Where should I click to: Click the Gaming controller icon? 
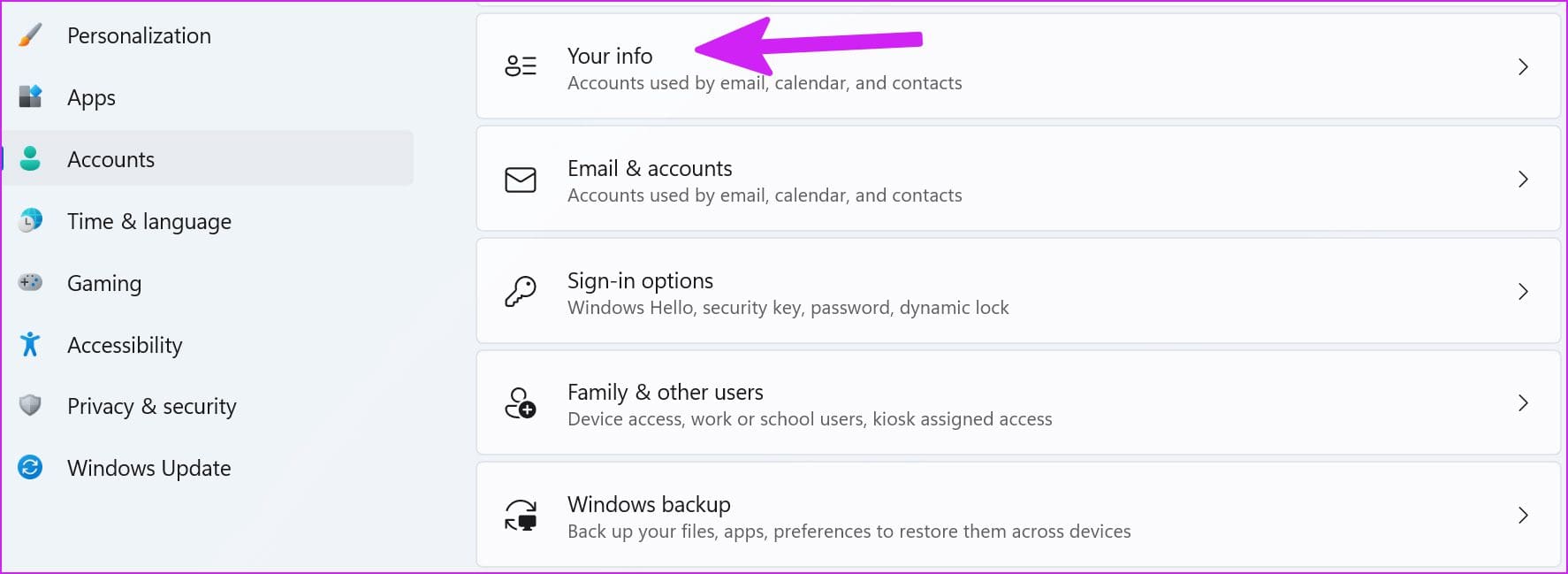click(x=30, y=282)
